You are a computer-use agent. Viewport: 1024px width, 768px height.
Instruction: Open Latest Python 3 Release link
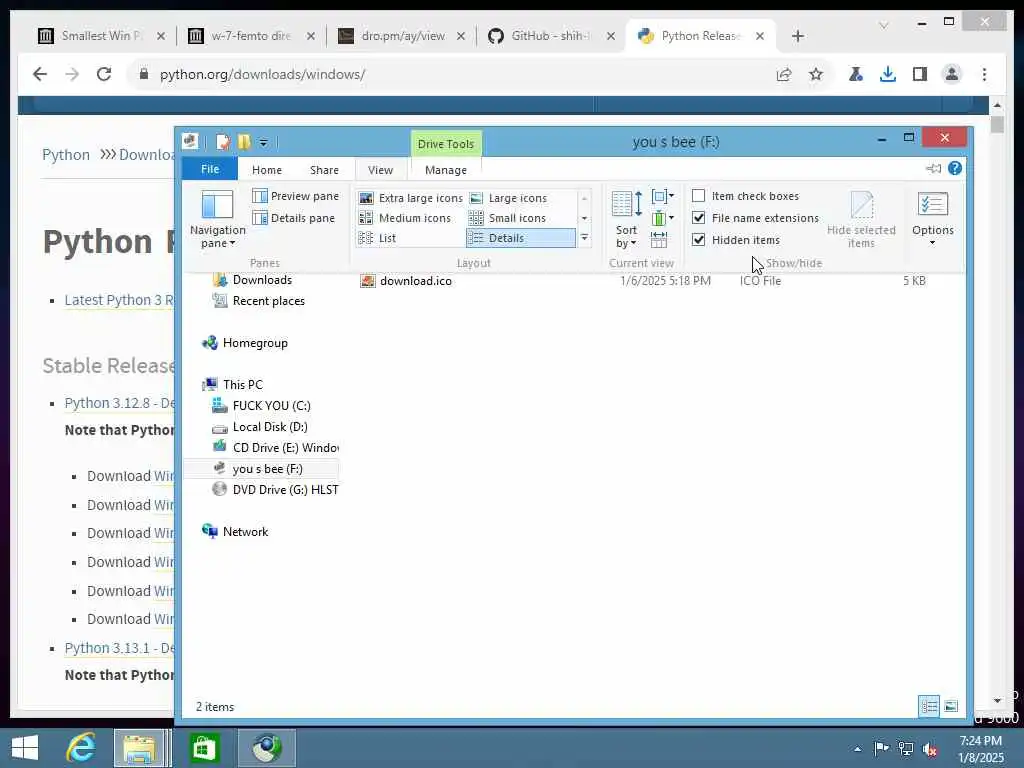(120, 300)
